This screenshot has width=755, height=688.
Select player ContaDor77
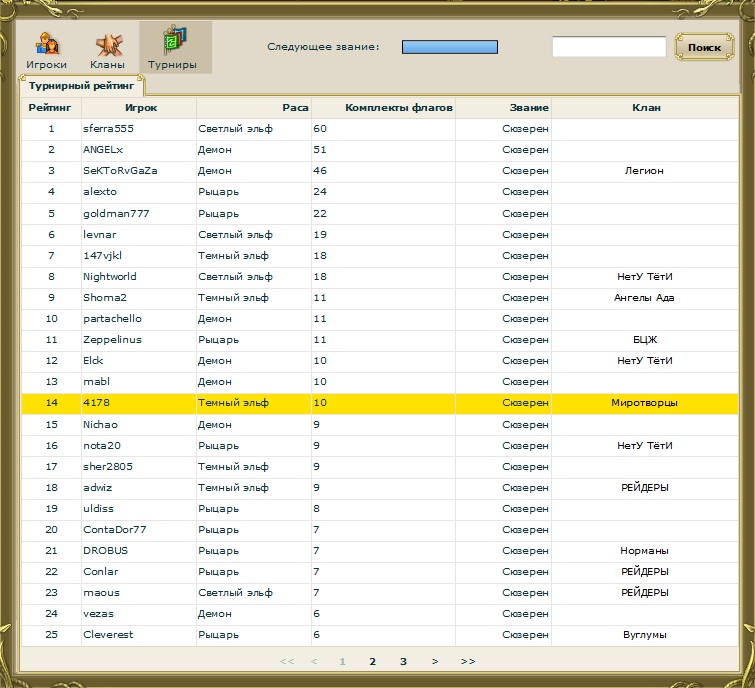pos(115,530)
